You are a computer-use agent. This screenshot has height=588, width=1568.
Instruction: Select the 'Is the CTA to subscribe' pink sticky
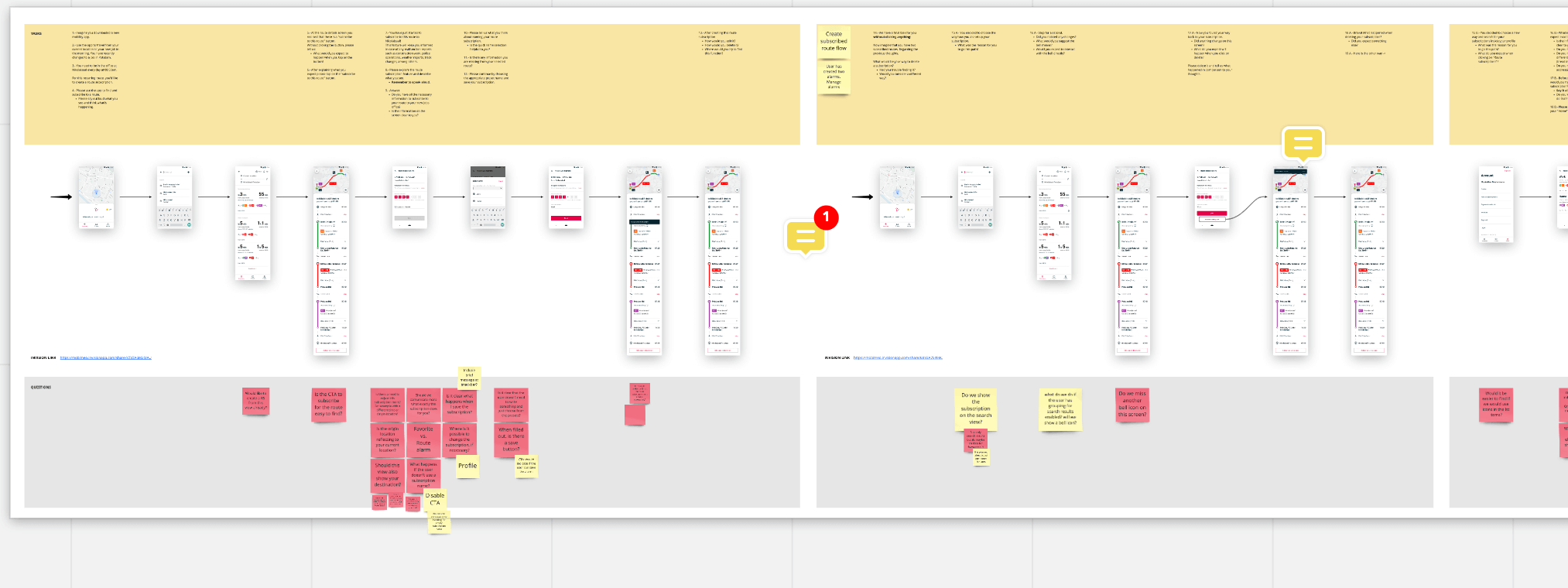(328, 404)
